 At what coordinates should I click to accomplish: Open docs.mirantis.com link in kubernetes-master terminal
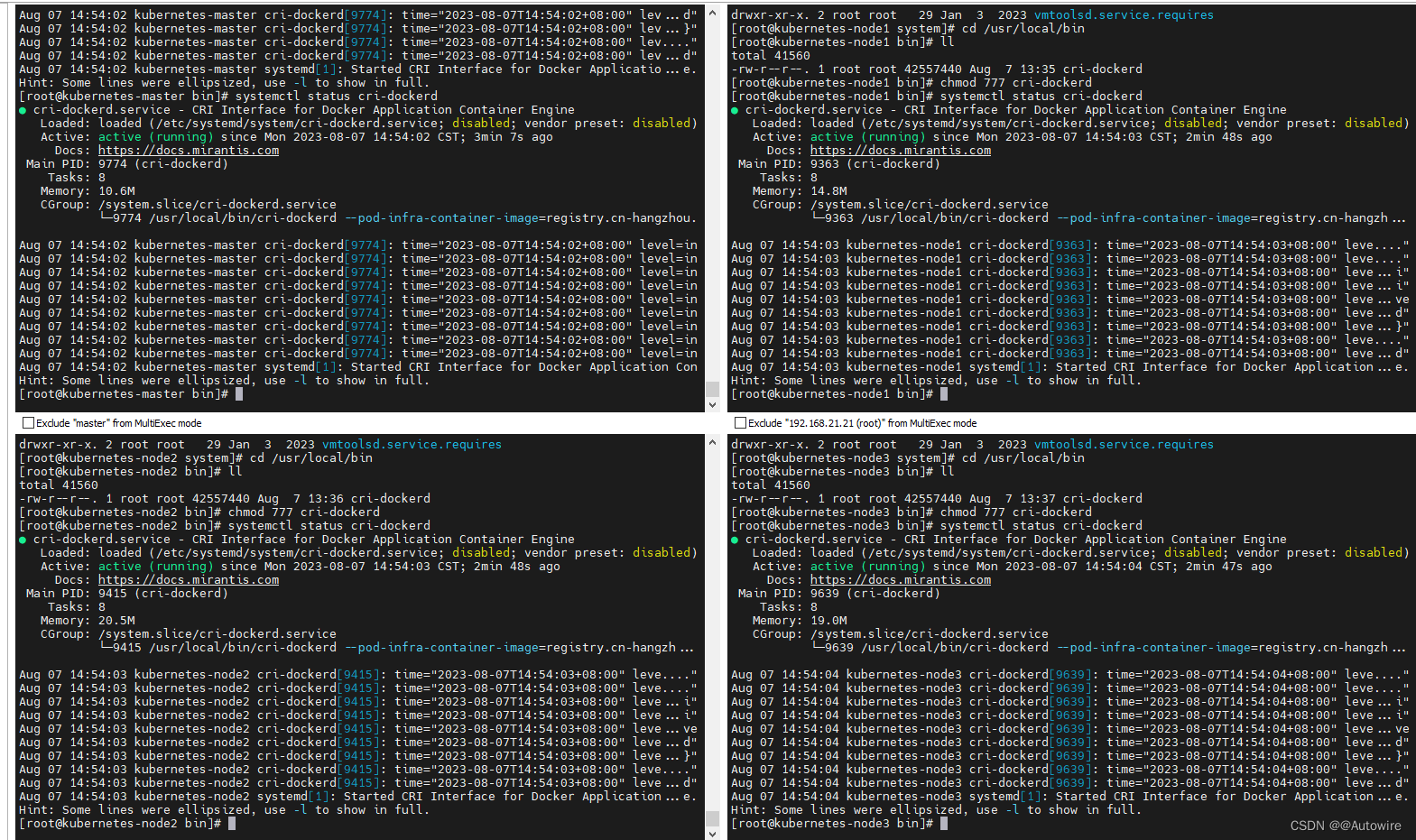[189, 151]
